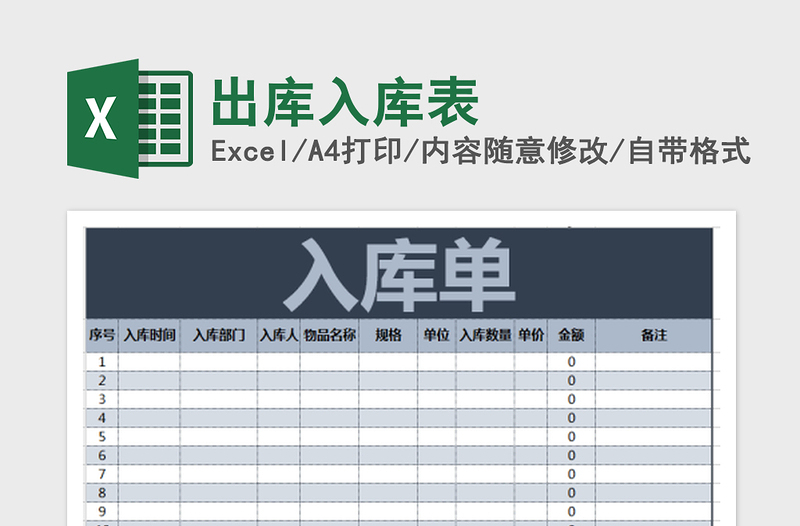Click serial number cell 4
Image resolution: width=800 pixels, height=526 pixels.
[x=102, y=418]
